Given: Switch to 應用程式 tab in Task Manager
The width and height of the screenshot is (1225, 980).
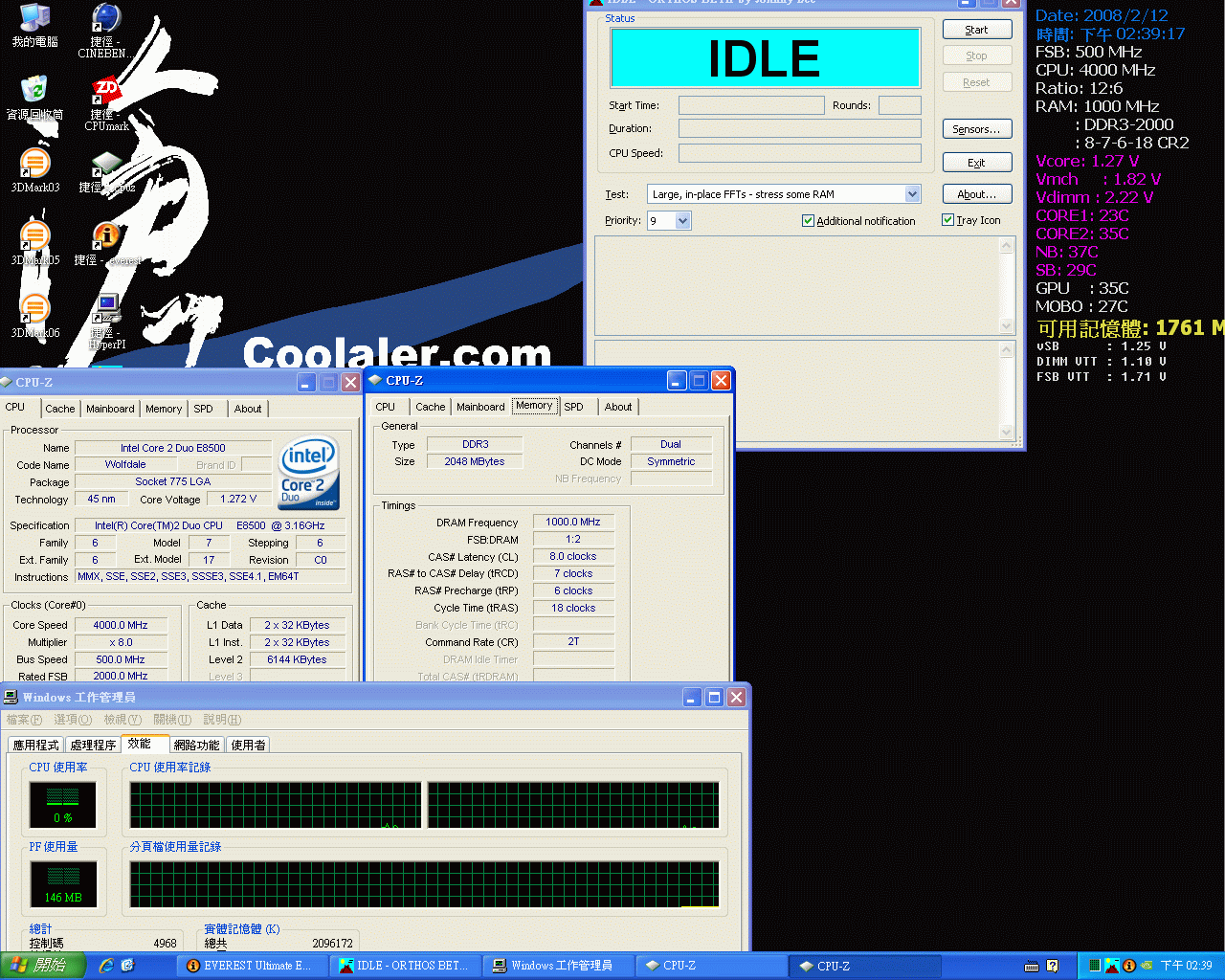Looking at the screenshot, I should click(36, 745).
